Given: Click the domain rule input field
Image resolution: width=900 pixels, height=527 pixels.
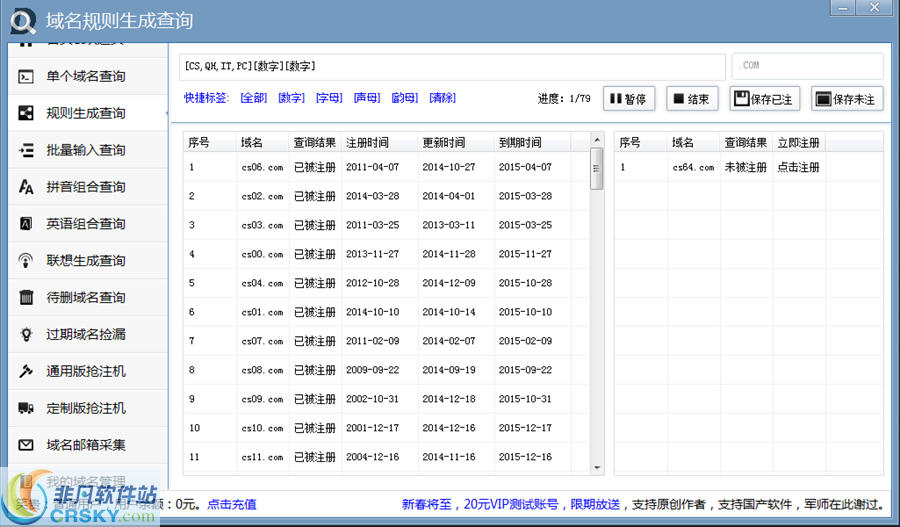Looking at the screenshot, I should coord(450,66).
